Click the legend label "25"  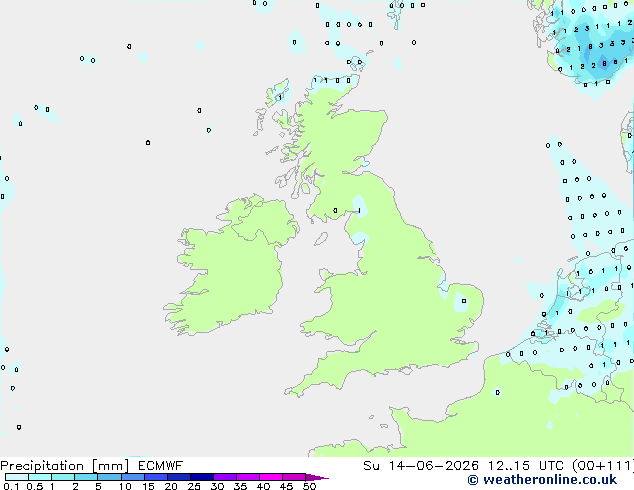[194, 486]
